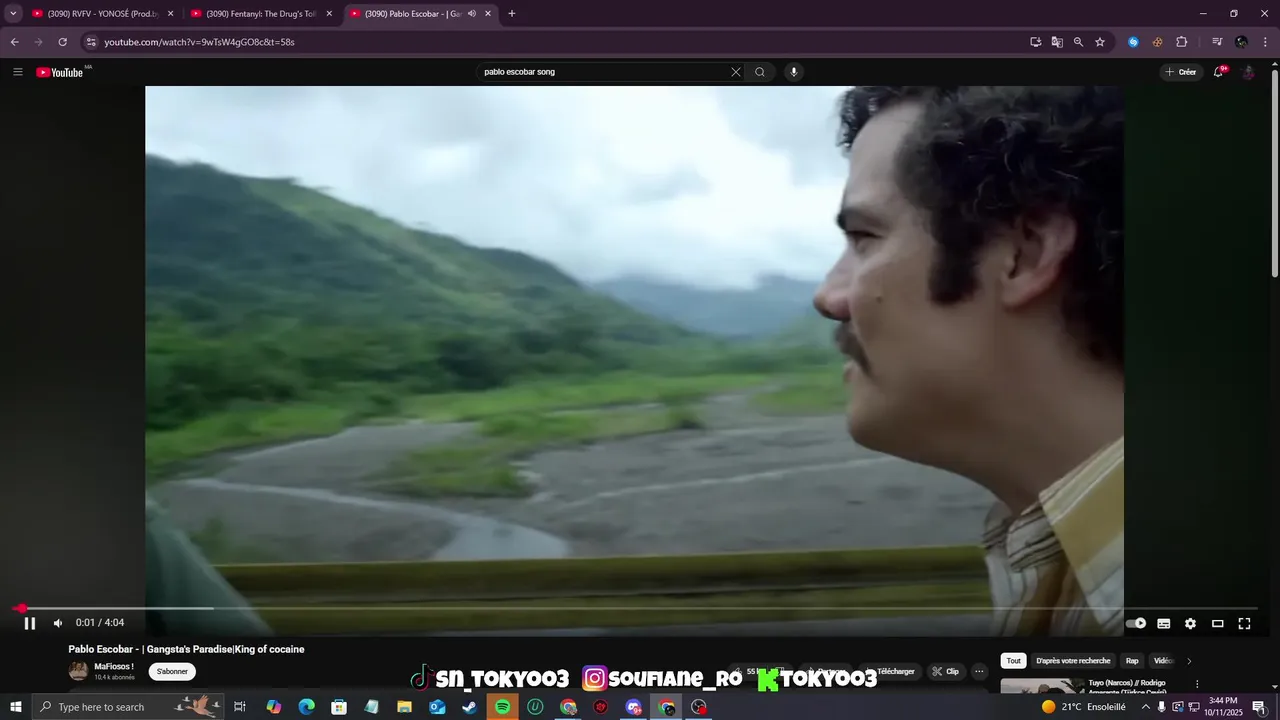Open the YouTube guide hamburger menu
This screenshot has width=1280, height=720.
[x=17, y=72]
